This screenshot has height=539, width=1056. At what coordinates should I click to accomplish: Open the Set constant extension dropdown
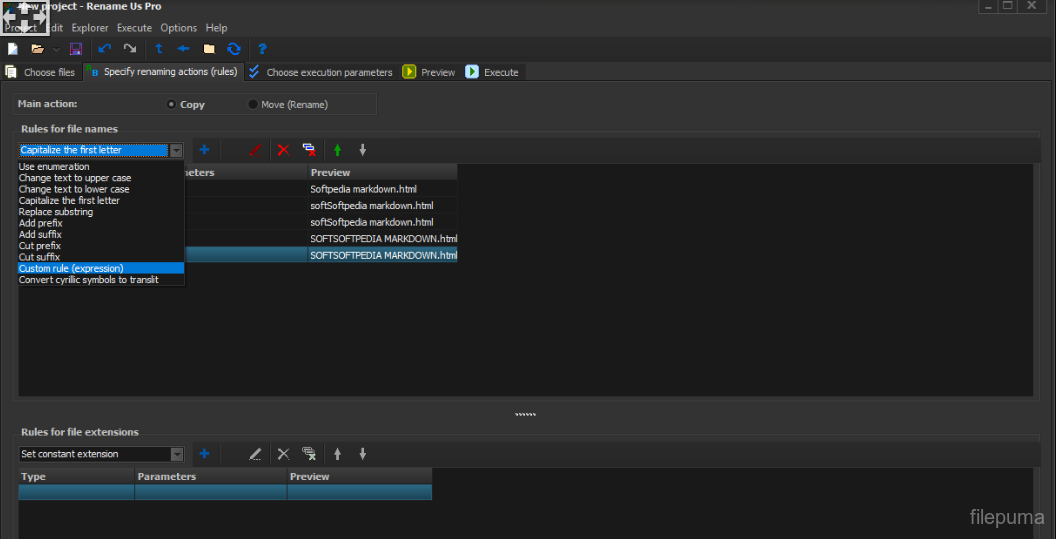(176, 454)
